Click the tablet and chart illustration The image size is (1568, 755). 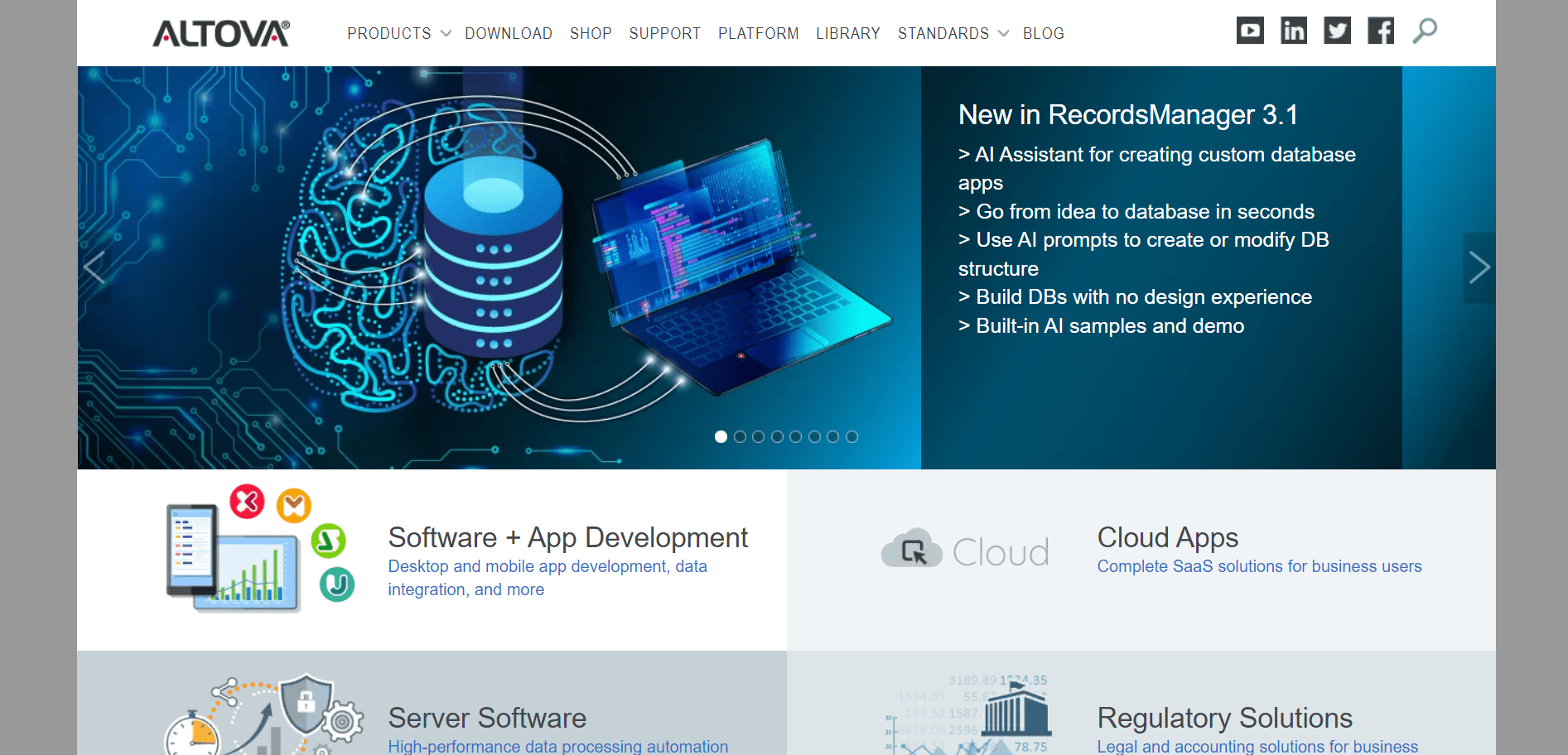coord(232,558)
